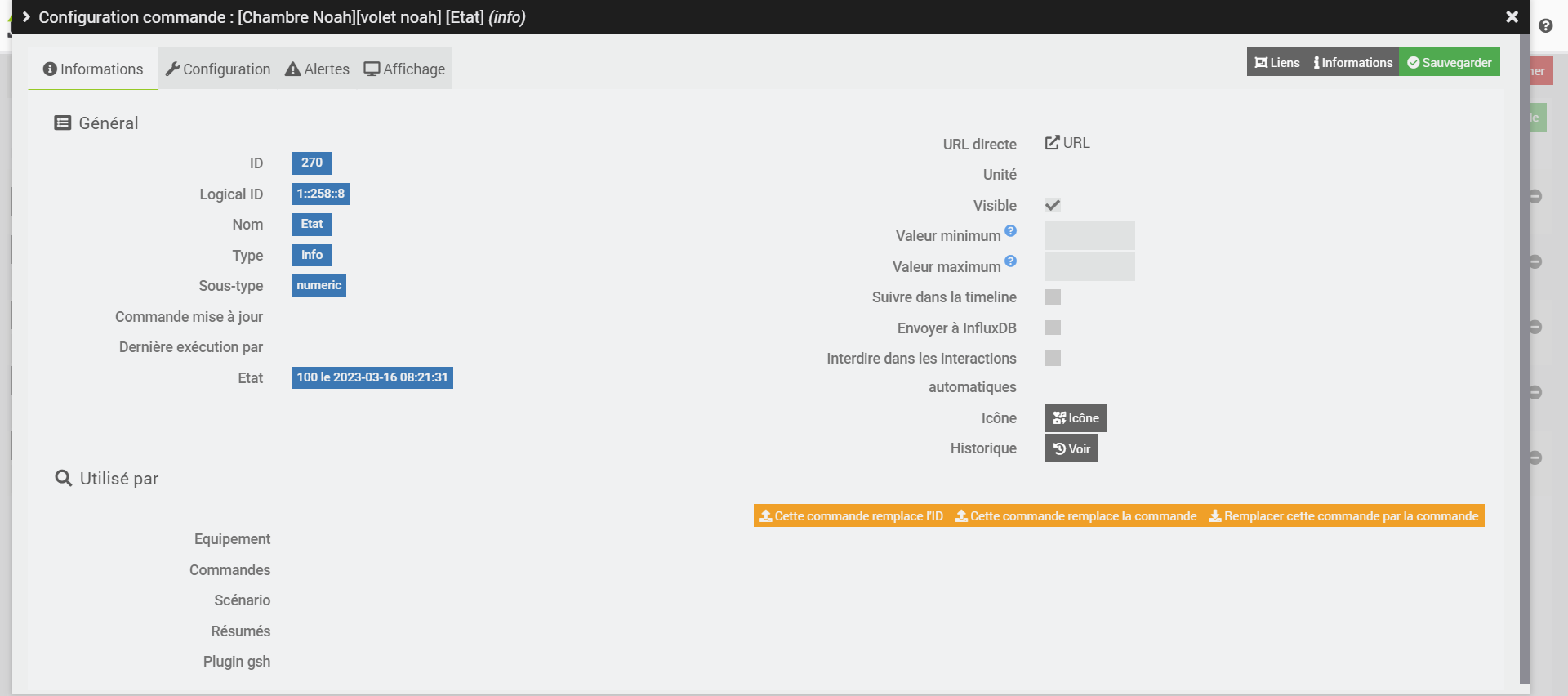Click the Valeur minimum input field
Image resolution: width=1568 pixels, height=696 pixels.
point(1089,236)
